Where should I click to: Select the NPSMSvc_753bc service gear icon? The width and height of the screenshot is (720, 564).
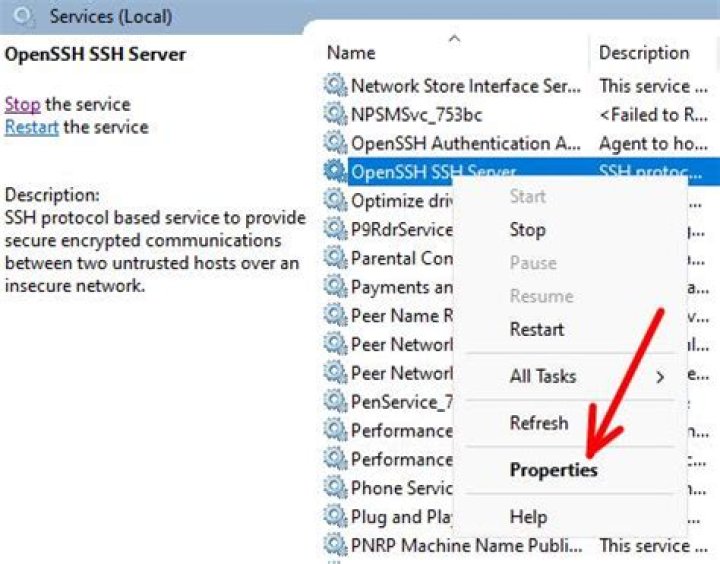(335, 114)
